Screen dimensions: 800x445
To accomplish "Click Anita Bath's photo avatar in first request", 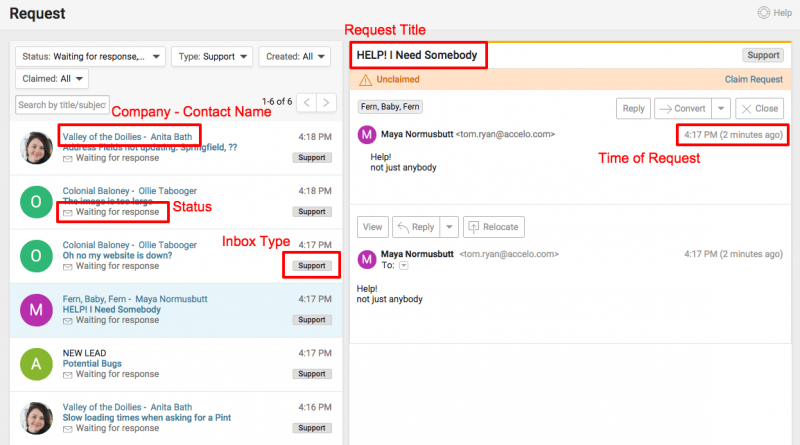I will point(37,147).
